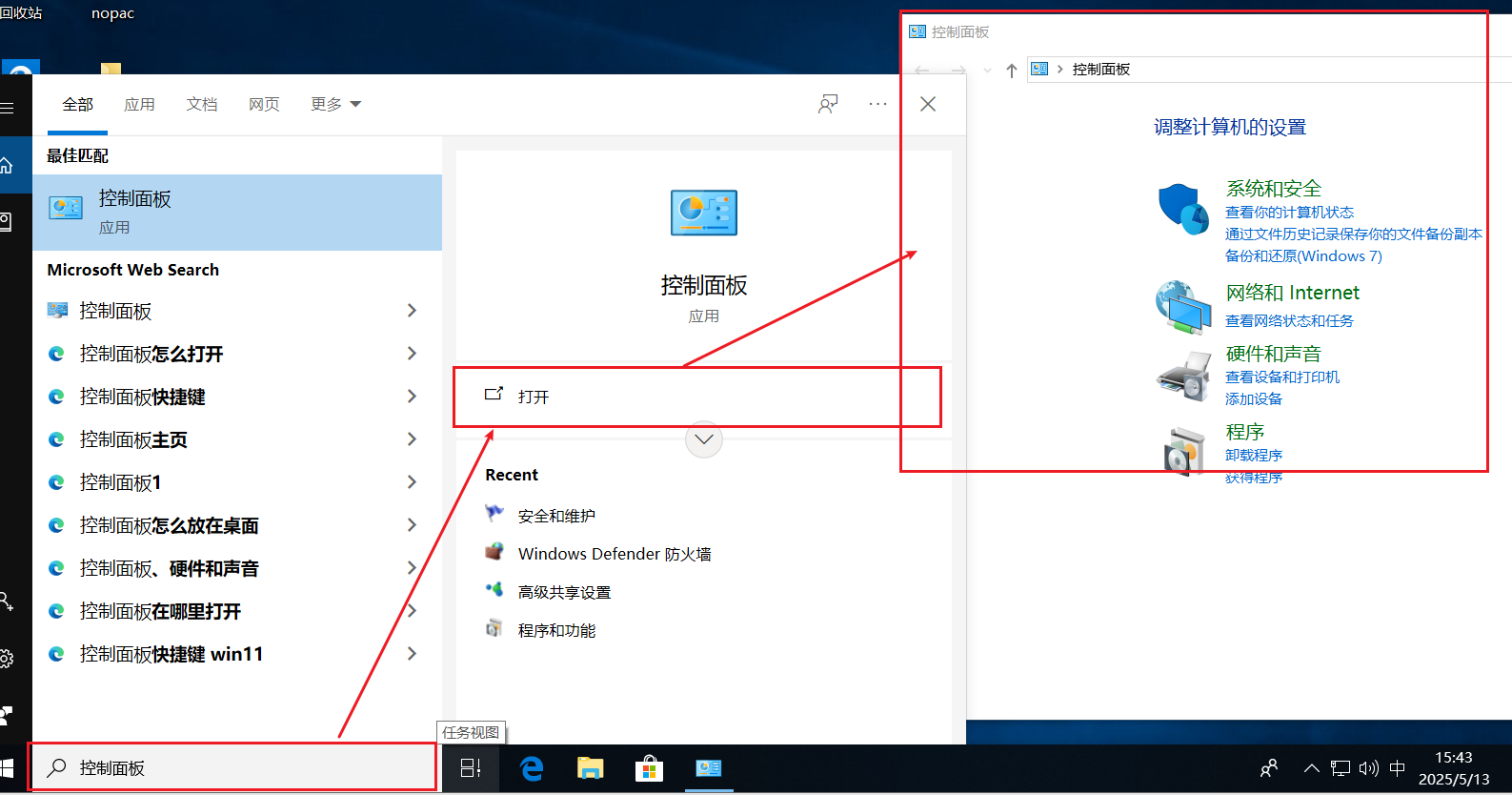Viewport: 1512px width, 795px height.
Task: Click the Up arrow in Control Panel window
Action: pos(1012,70)
